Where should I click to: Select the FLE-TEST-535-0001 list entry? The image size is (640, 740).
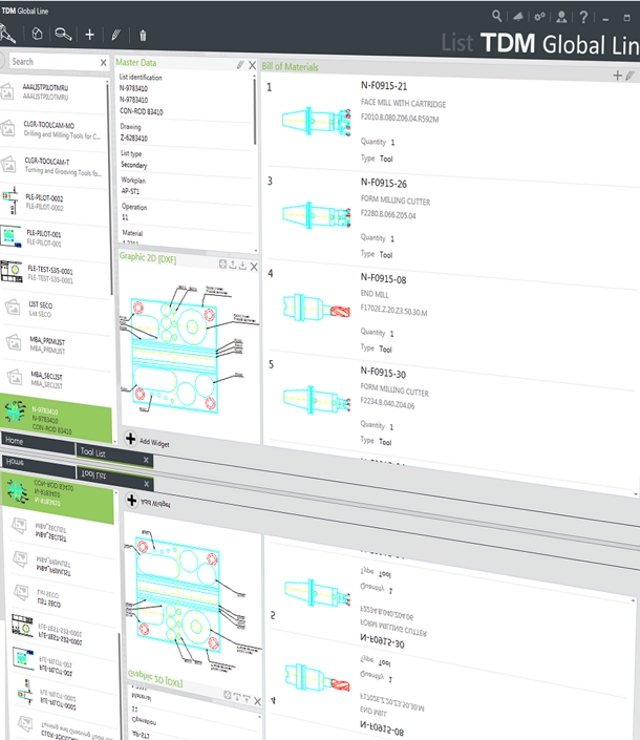[55, 275]
